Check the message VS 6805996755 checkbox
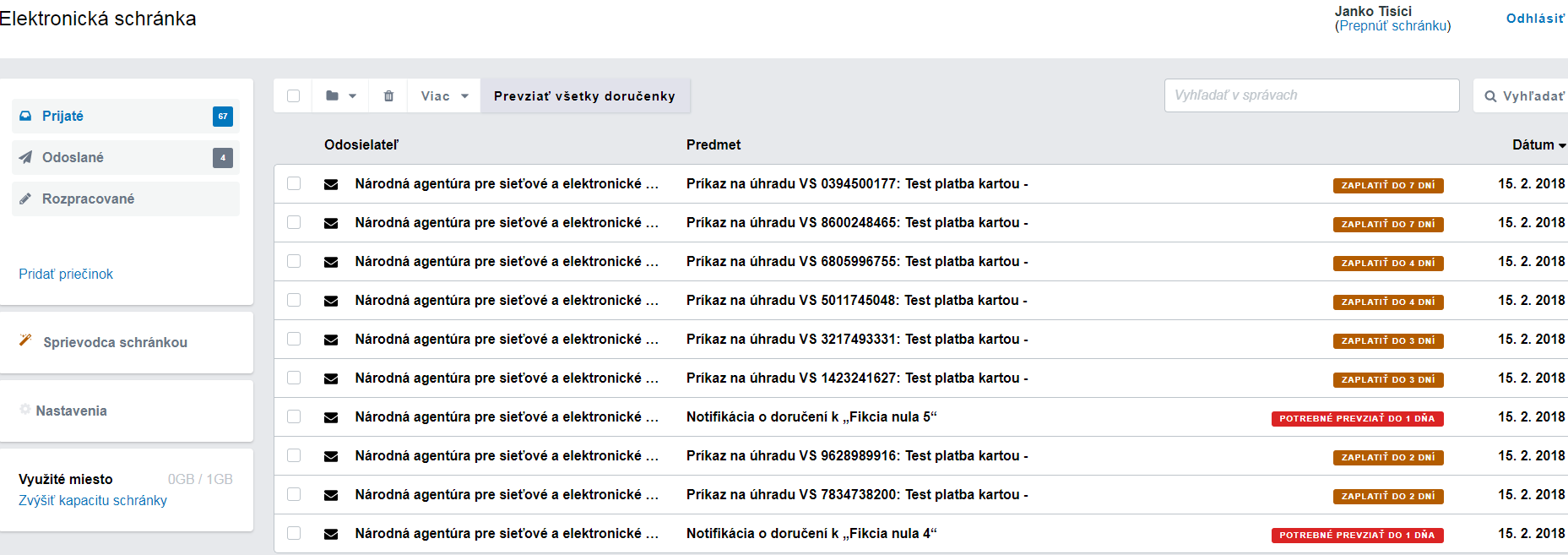Image resolution: width=1568 pixels, height=555 pixels. (294, 261)
